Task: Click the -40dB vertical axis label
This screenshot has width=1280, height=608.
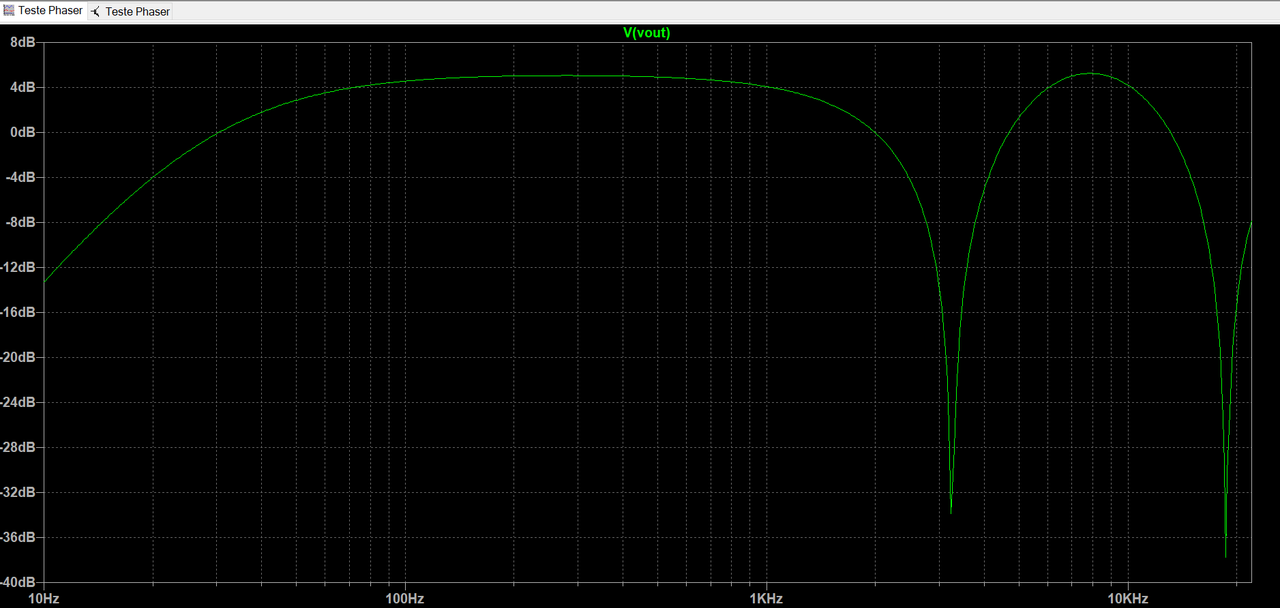Action: (19, 582)
